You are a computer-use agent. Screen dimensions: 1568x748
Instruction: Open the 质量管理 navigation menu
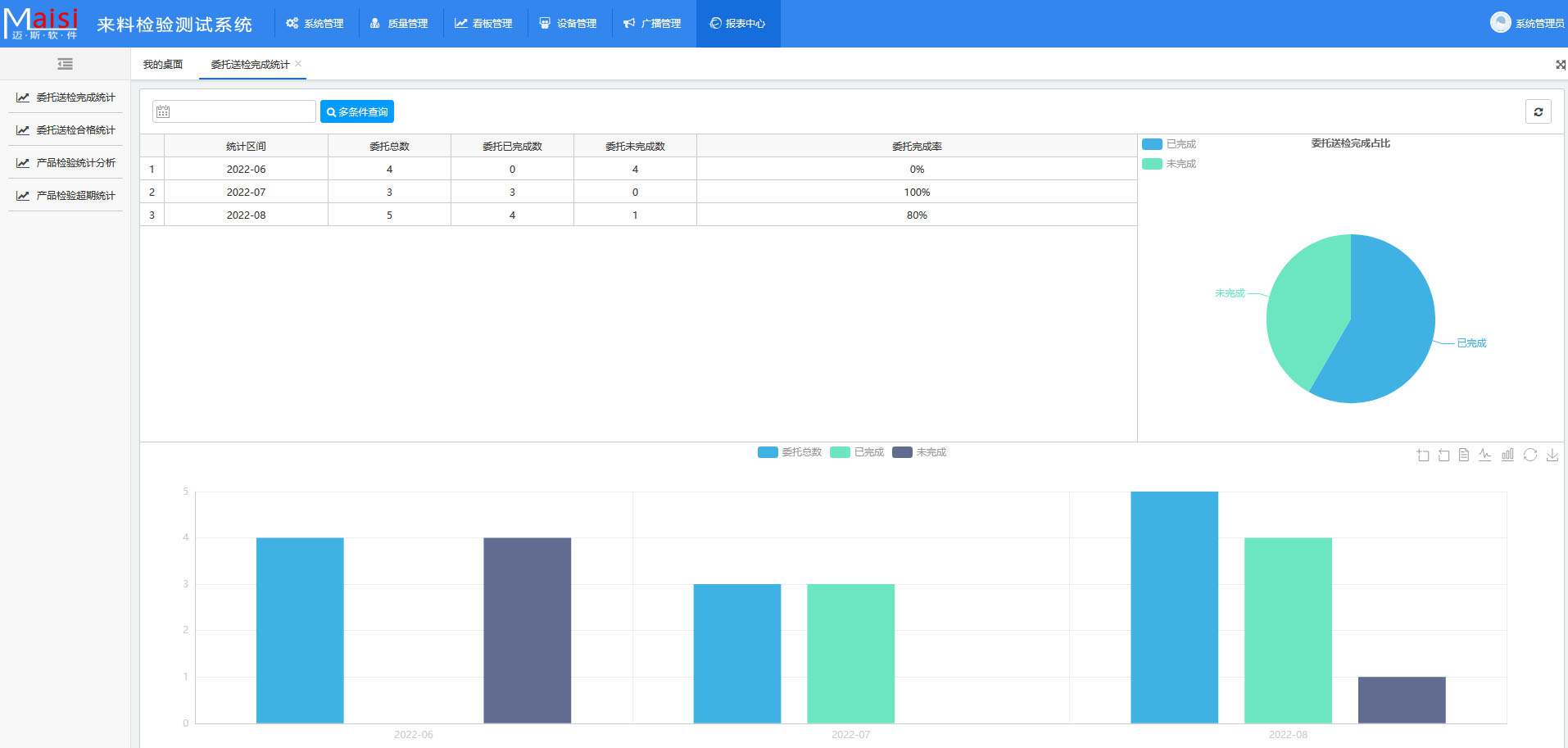click(399, 24)
